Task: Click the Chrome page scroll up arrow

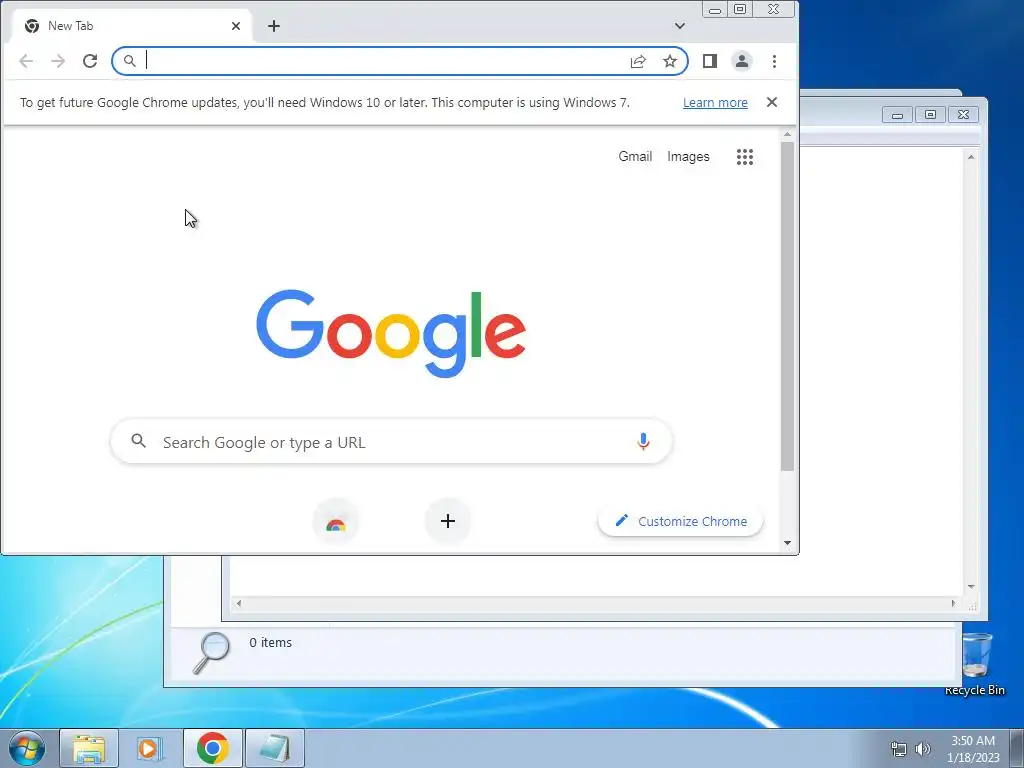Action: [x=788, y=135]
